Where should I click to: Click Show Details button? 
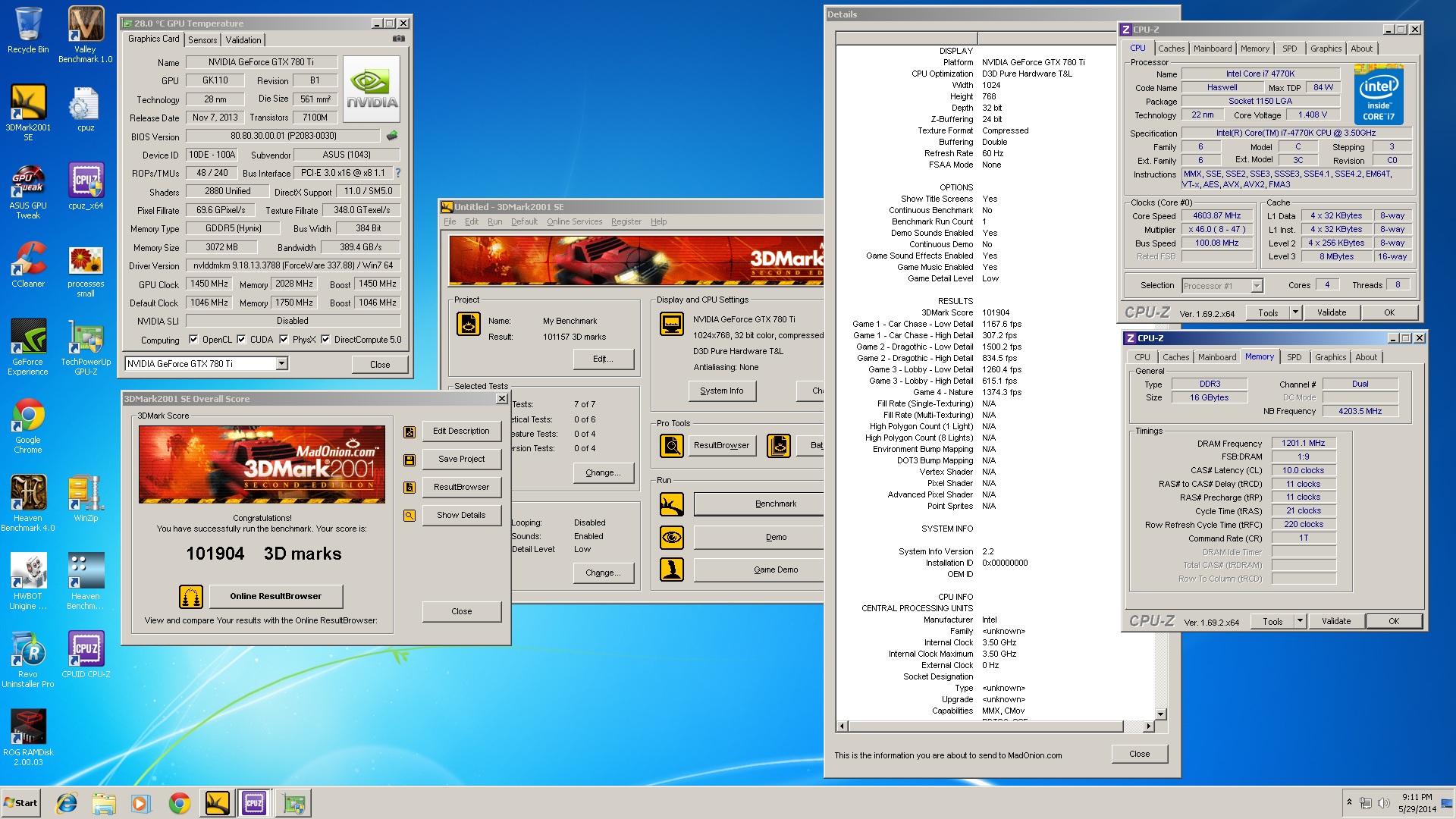[461, 516]
